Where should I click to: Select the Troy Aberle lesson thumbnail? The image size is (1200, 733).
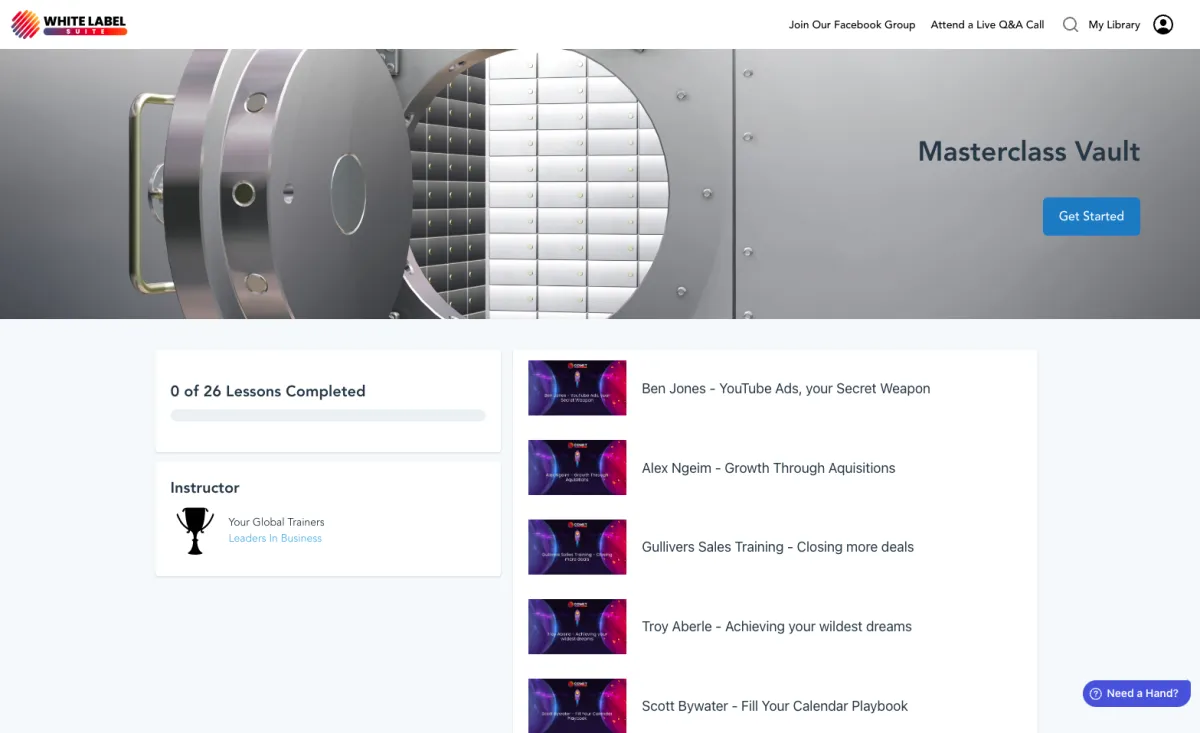(x=577, y=626)
